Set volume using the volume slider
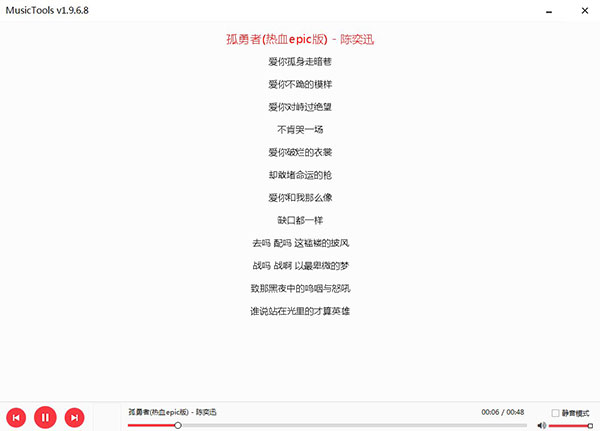This screenshot has height=431, width=600. tap(571, 426)
